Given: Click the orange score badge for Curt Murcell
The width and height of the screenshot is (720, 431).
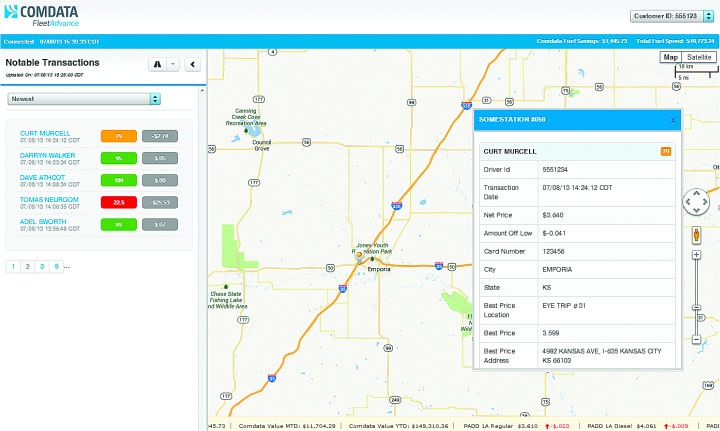Looking at the screenshot, I should coord(119,136).
